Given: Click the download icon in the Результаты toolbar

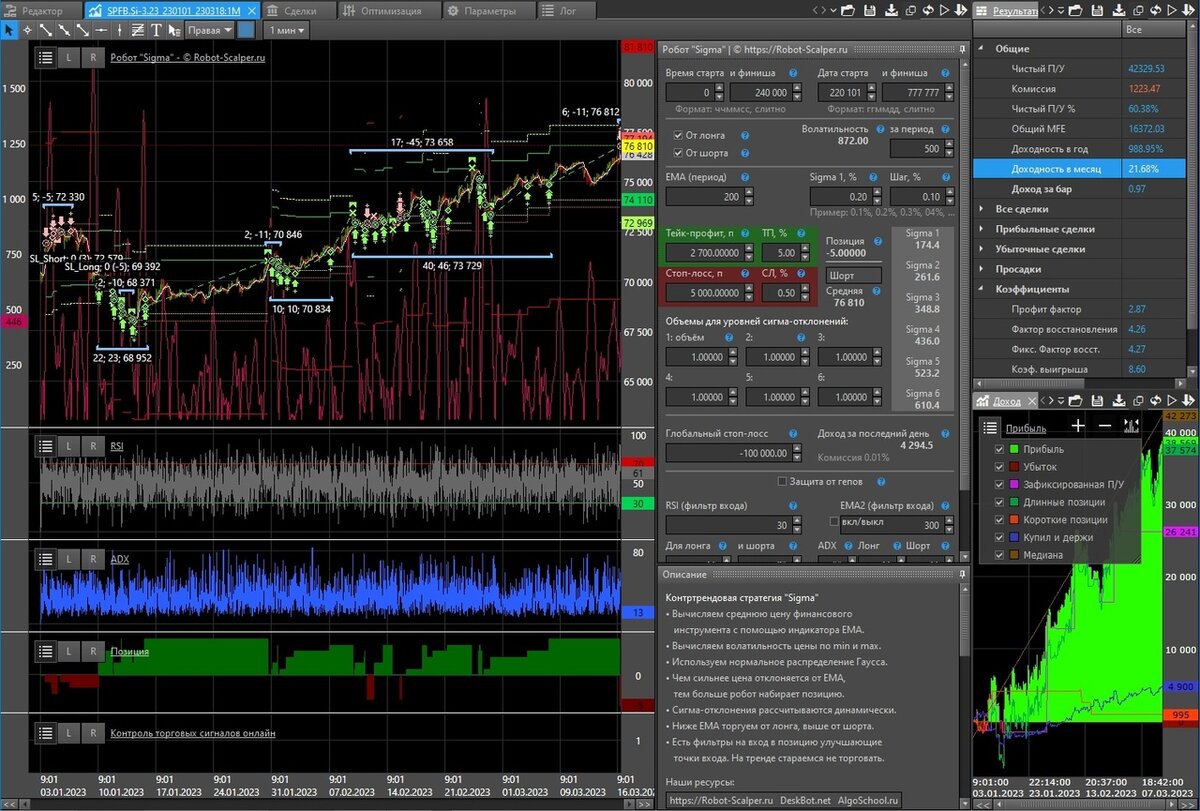Looking at the screenshot, I should [x=1118, y=11].
